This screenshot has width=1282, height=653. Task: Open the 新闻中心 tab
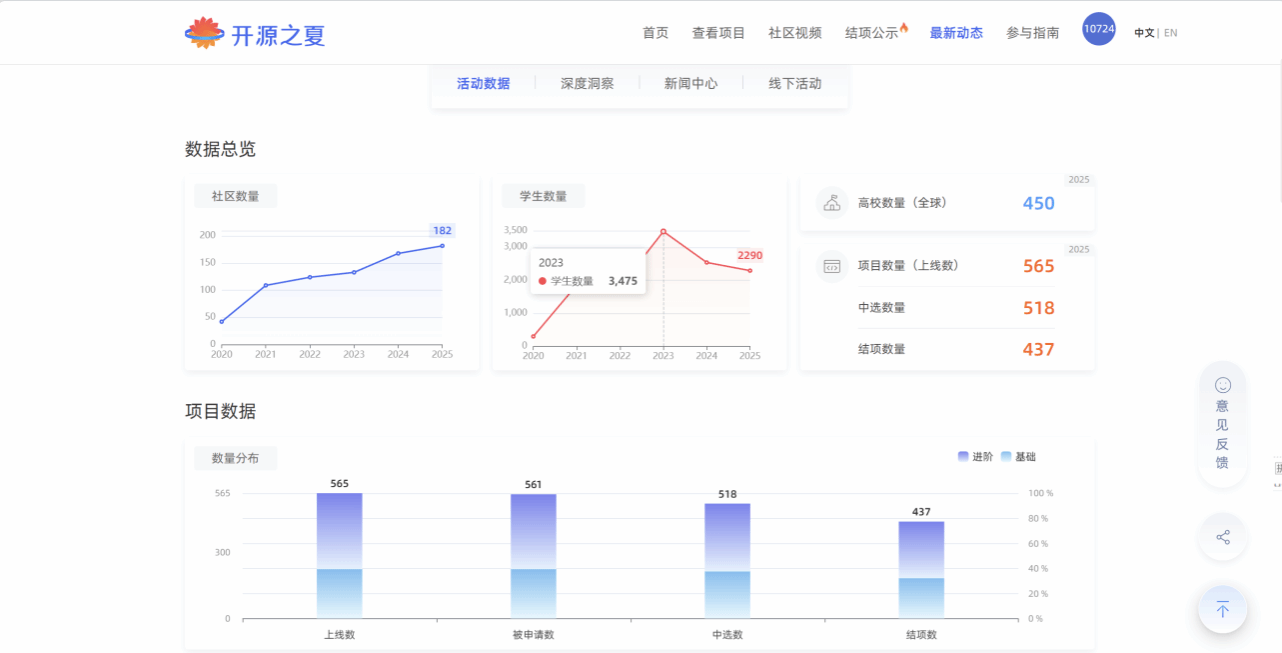point(690,84)
